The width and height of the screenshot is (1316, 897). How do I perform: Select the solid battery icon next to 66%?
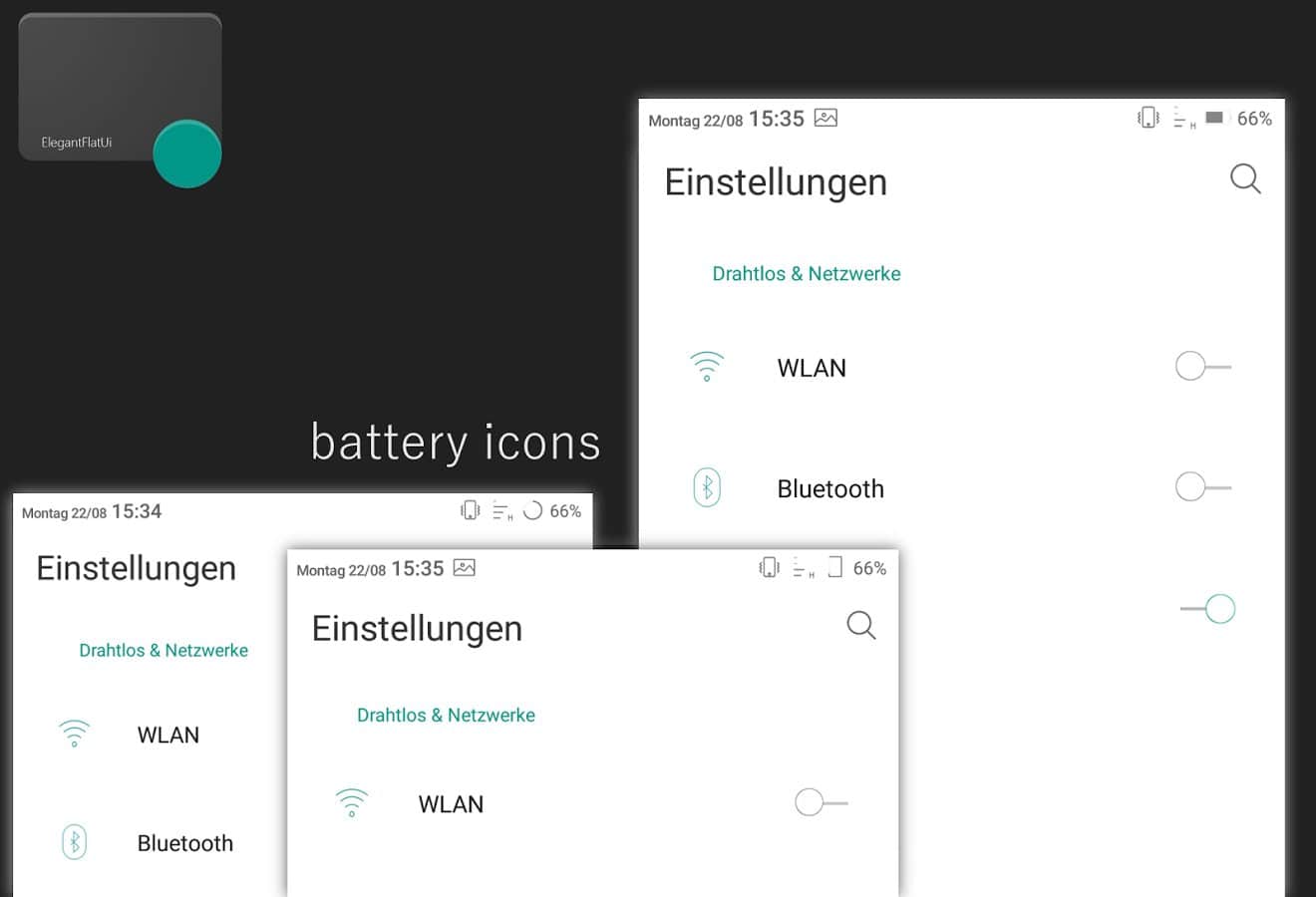click(1214, 118)
